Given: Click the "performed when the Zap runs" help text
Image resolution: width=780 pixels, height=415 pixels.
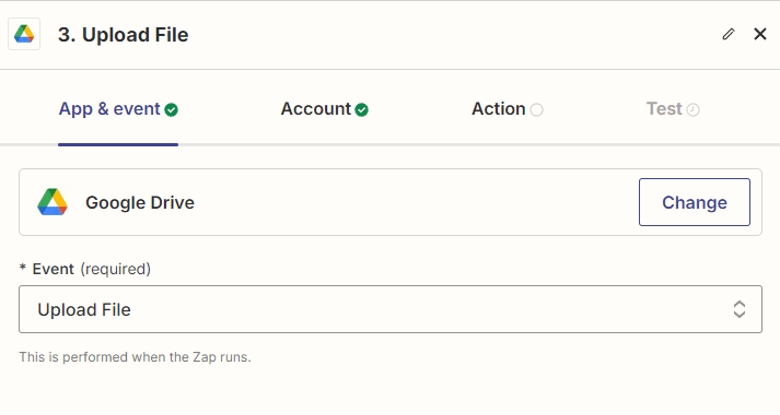Looking at the screenshot, I should [x=135, y=357].
